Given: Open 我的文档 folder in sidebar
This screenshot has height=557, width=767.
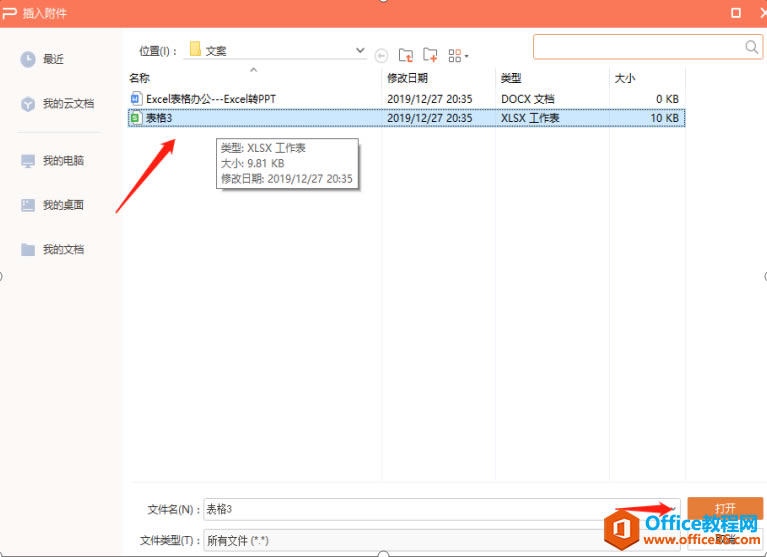Looking at the screenshot, I should tap(52, 249).
